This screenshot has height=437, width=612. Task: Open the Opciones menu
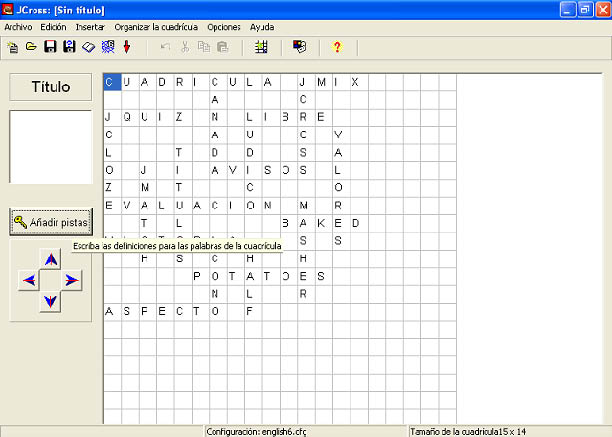(x=224, y=27)
